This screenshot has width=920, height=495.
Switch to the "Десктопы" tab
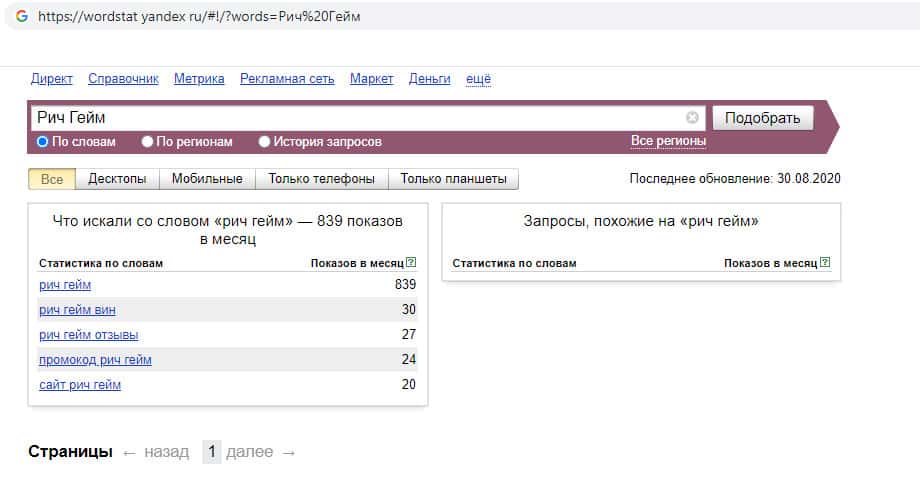tap(117, 179)
